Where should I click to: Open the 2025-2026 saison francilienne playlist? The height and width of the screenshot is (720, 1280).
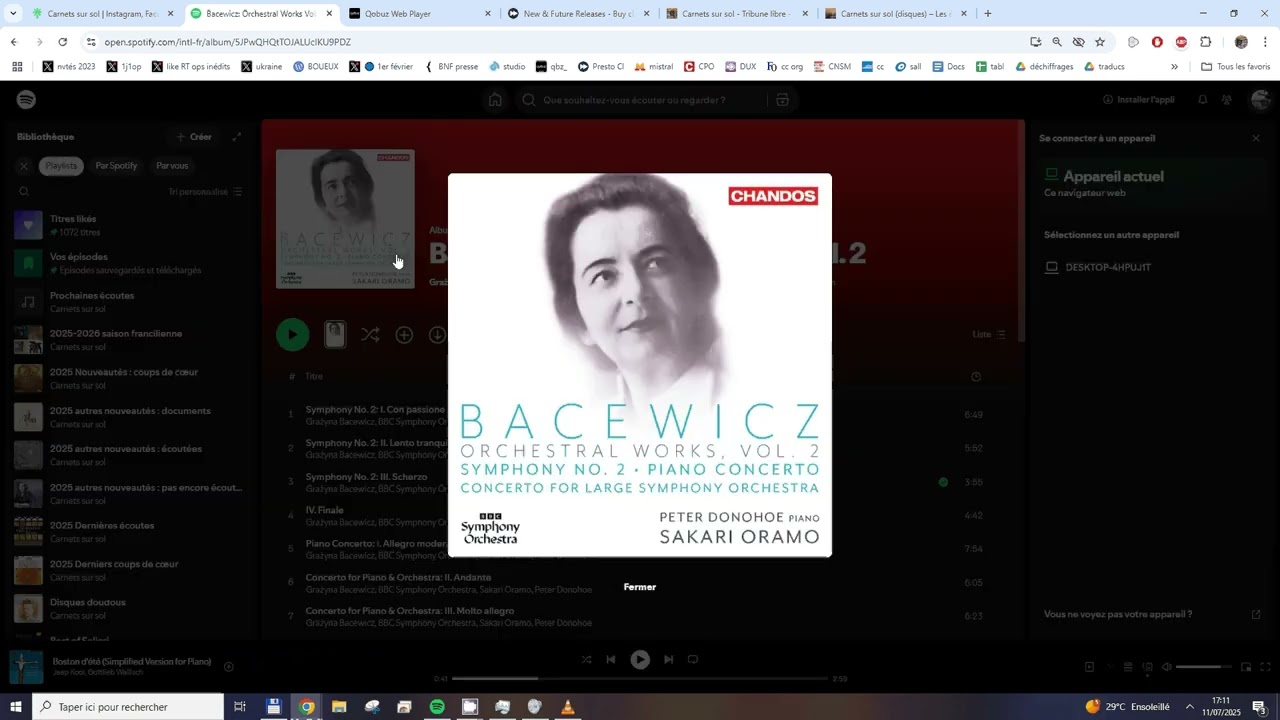coord(130,340)
